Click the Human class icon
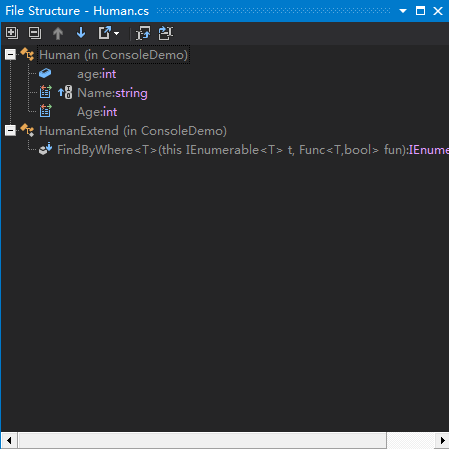Screen dimensions: 449x449 tap(27, 54)
